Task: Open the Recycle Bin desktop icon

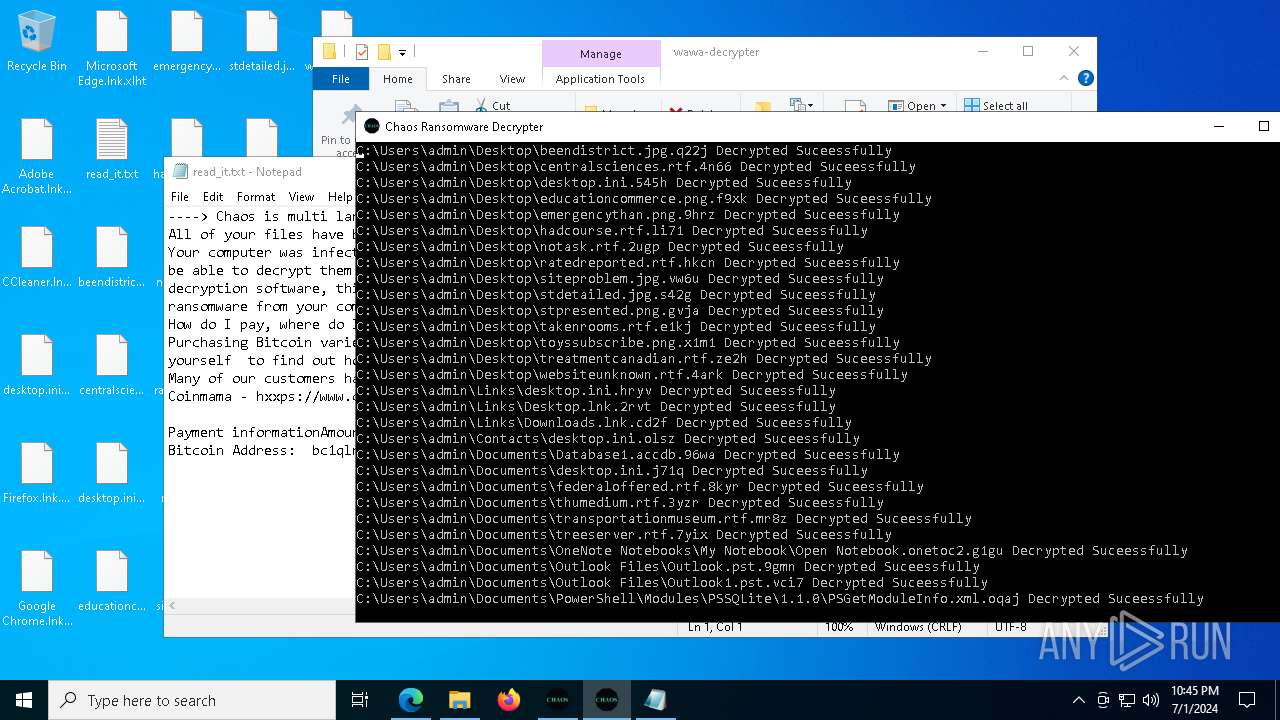Action: [37, 42]
